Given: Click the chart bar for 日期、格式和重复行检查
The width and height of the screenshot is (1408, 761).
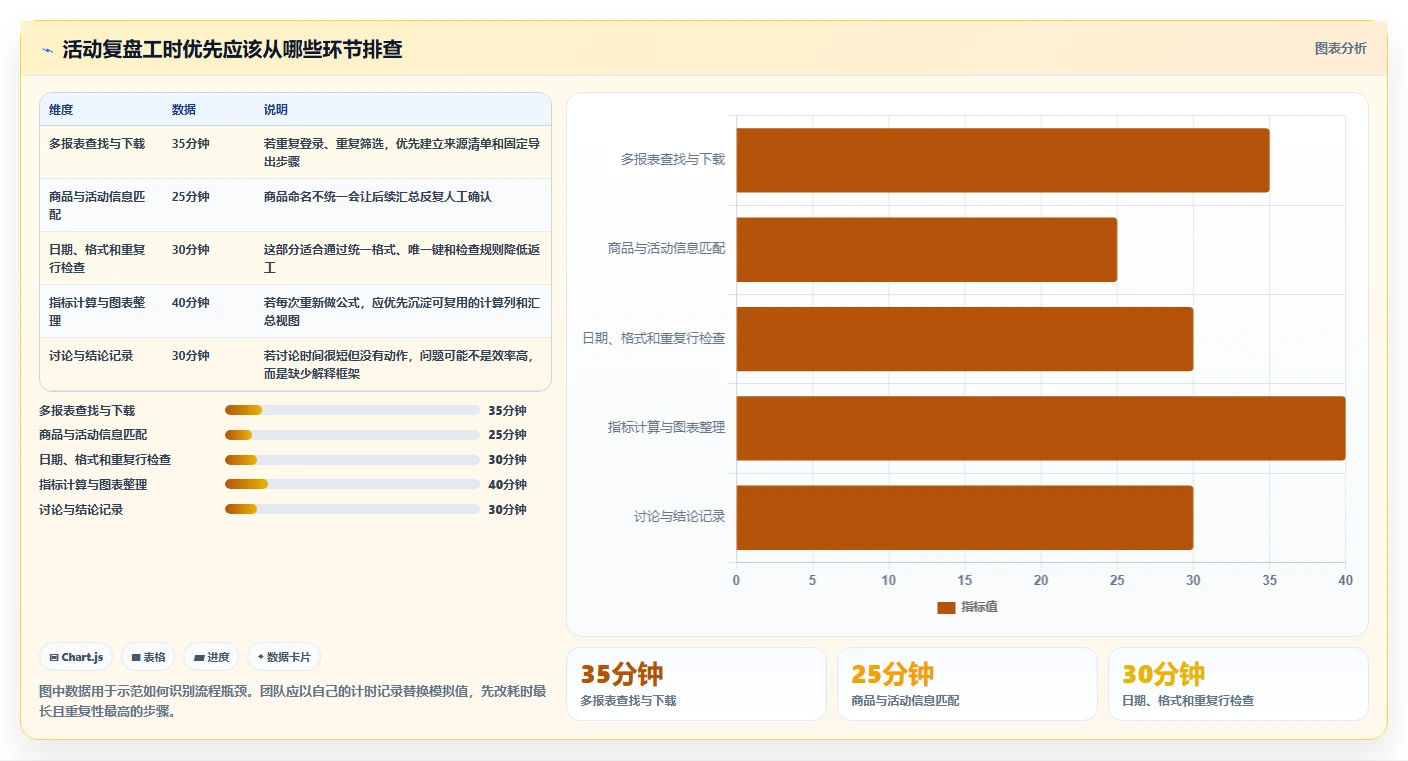Looking at the screenshot, I should coord(965,339).
